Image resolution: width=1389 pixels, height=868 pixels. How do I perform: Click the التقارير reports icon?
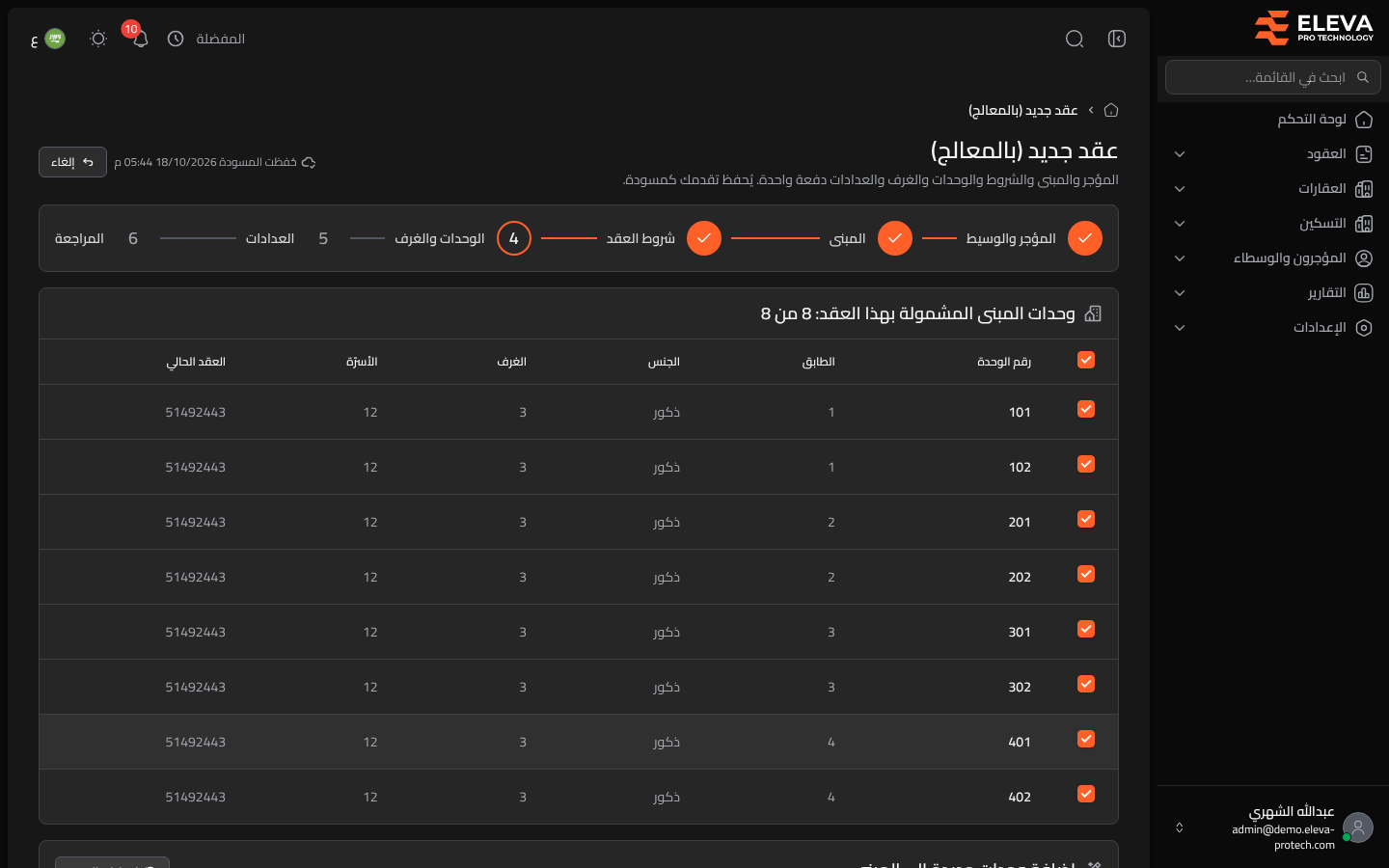coord(1364,293)
